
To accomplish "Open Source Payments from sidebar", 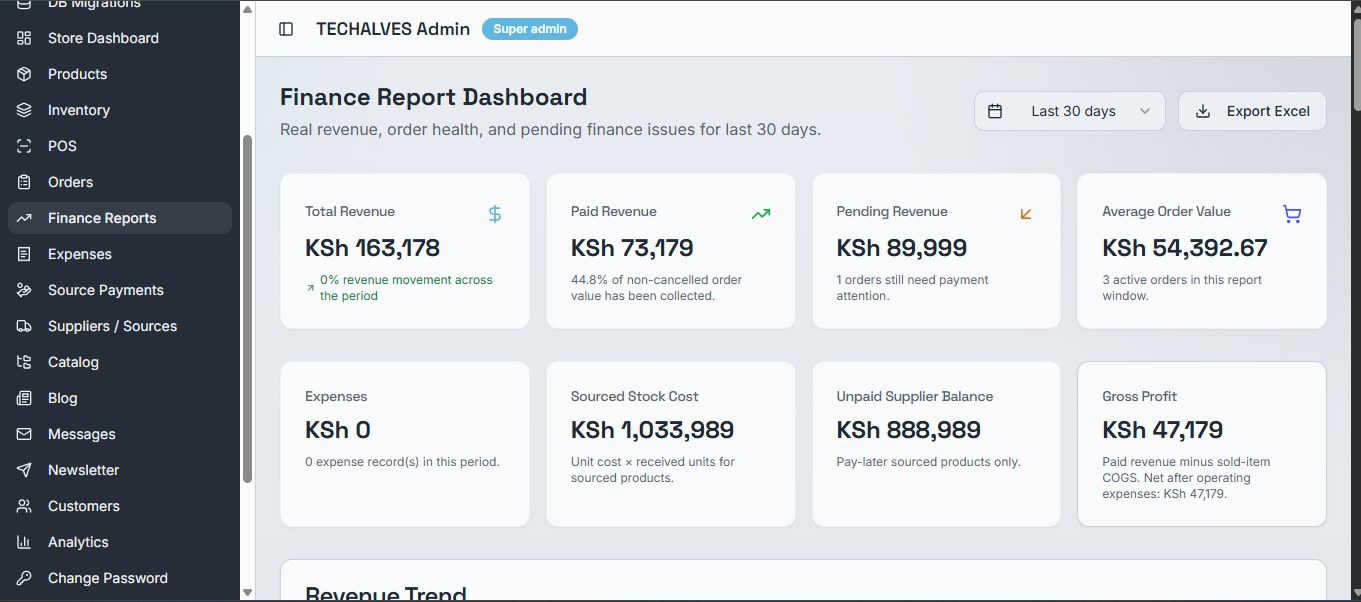I will (120, 290).
